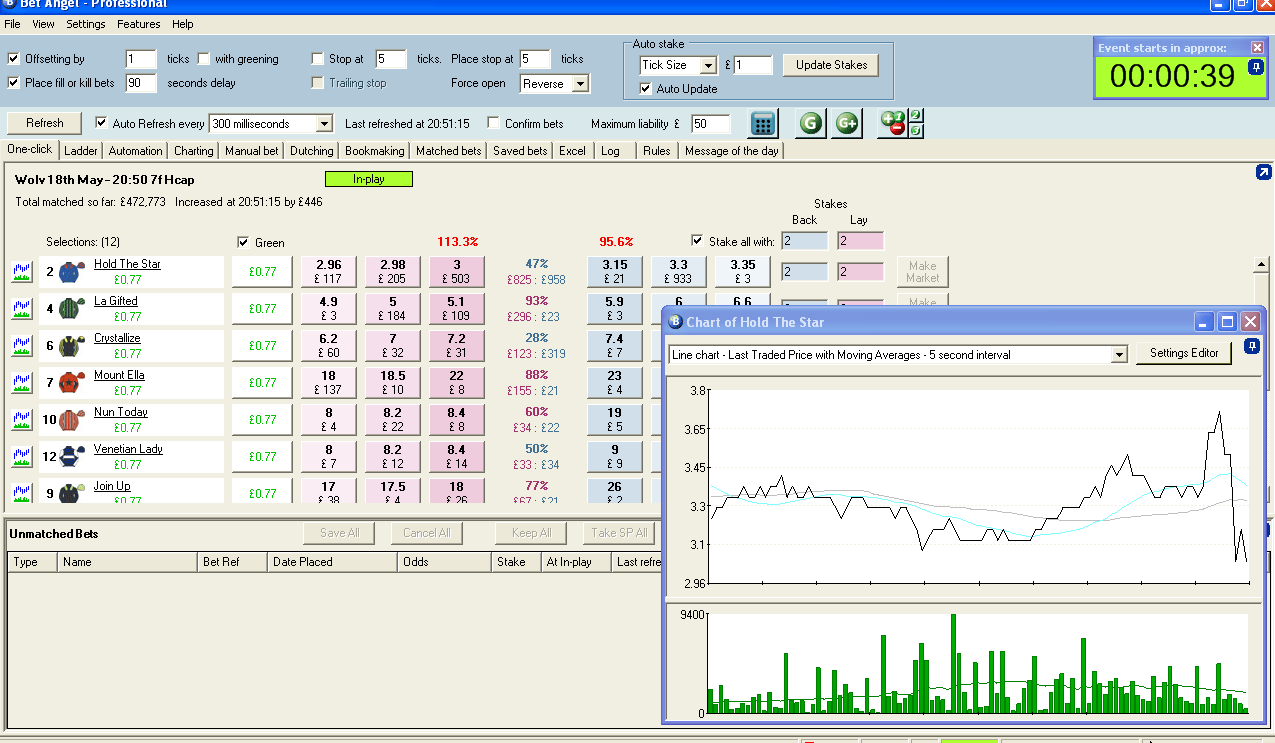Click the jockey silks for Hold The Star
This screenshot has height=743, width=1275.
(70, 272)
